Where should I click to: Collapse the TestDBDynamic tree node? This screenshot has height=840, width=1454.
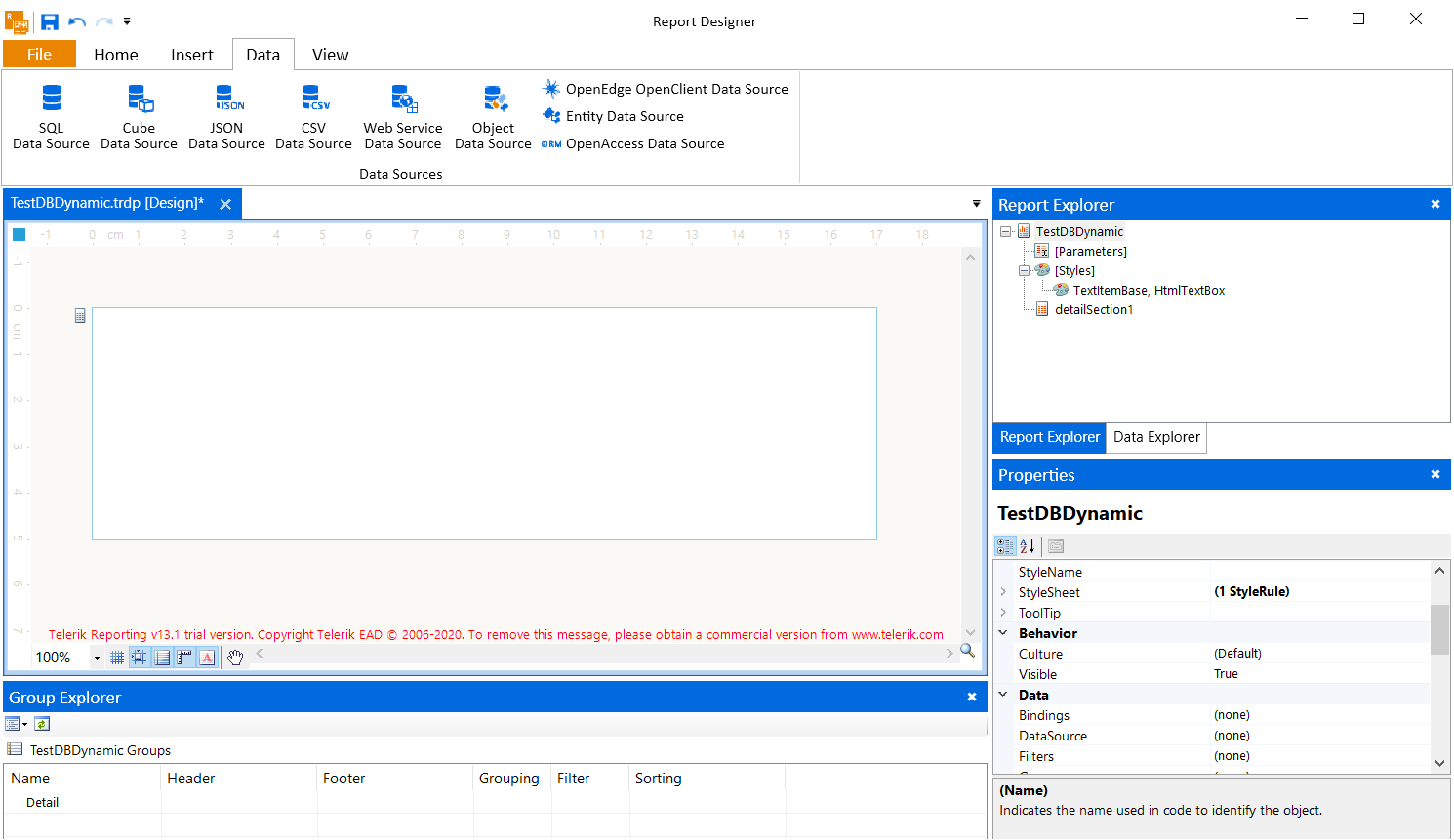[1005, 232]
